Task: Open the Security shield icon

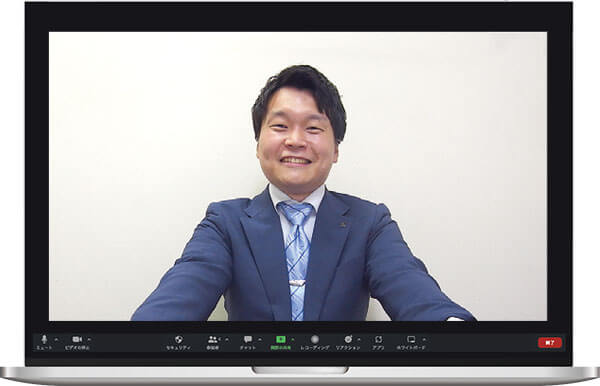Action: click(178, 339)
